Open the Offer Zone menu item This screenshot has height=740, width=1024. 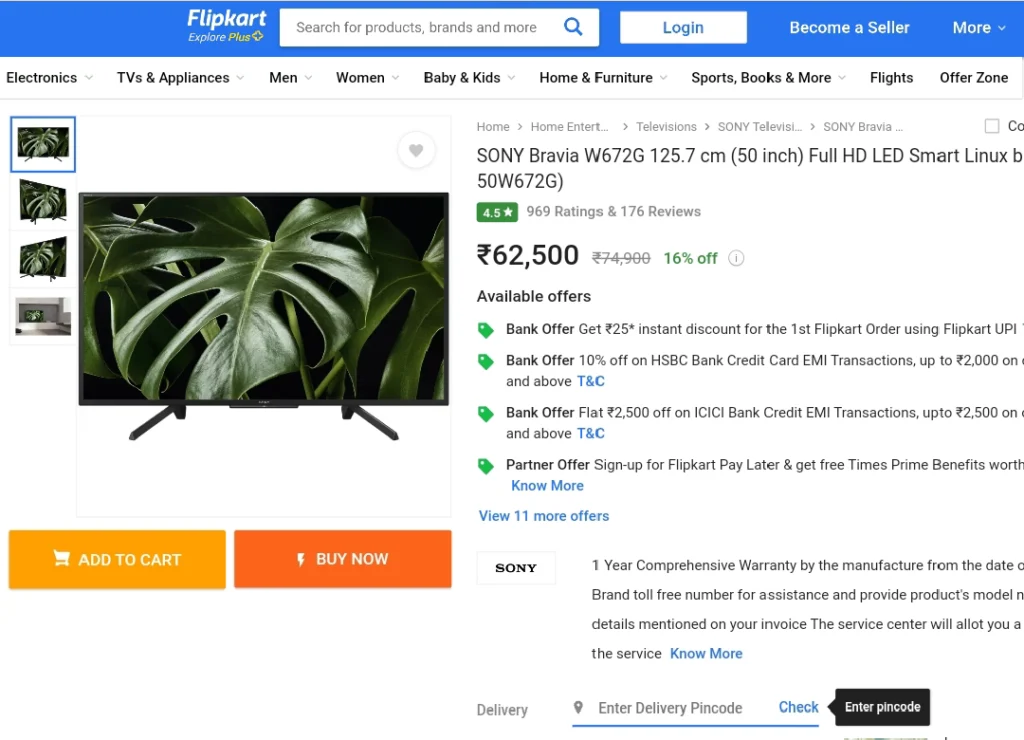[973, 78]
